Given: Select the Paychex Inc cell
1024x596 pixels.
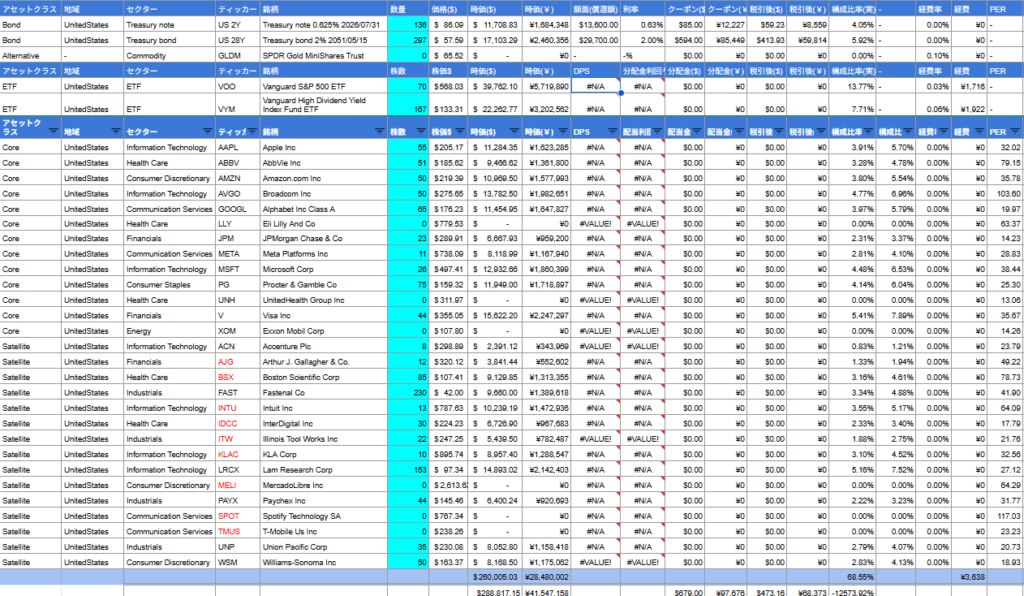Looking at the screenshot, I should (x=323, y=501).
